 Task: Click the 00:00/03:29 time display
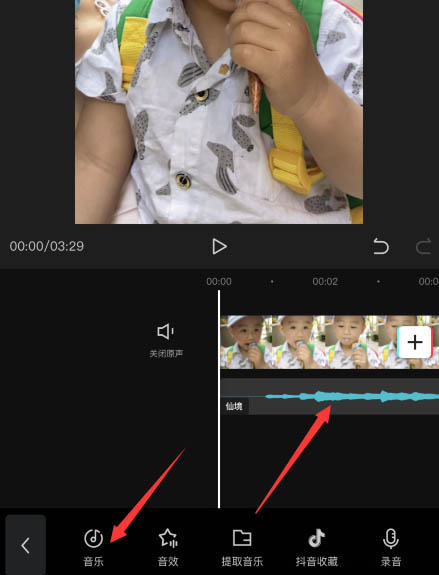pyautogui.click(x=47, y=246)
